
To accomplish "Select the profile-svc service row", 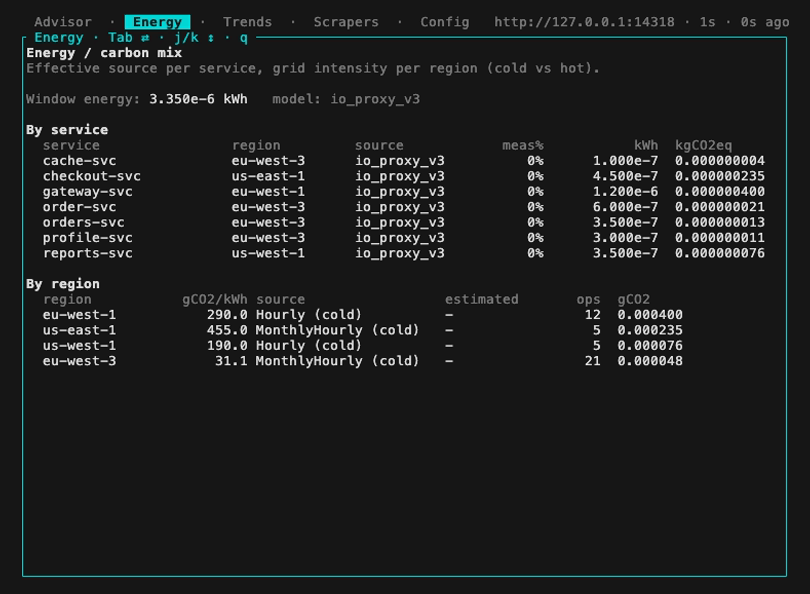I will pos(403,238).
